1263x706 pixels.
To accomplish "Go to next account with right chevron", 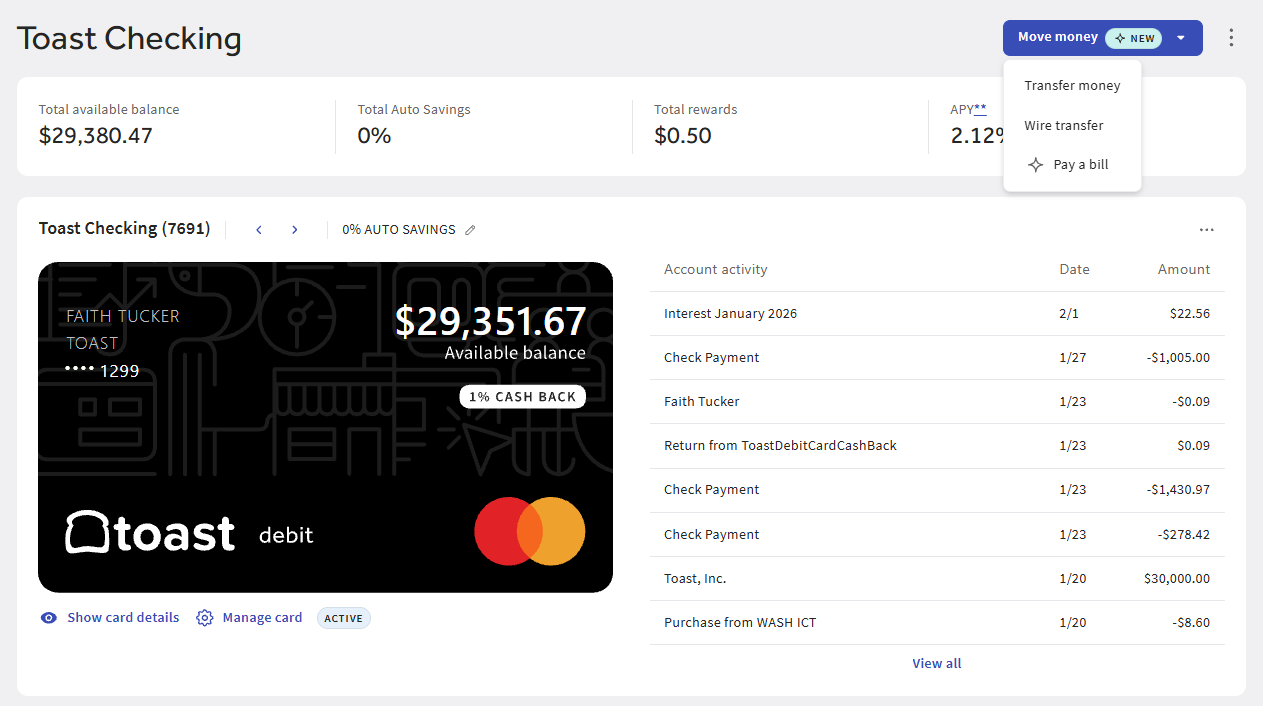I will click(x=294, y=230).
